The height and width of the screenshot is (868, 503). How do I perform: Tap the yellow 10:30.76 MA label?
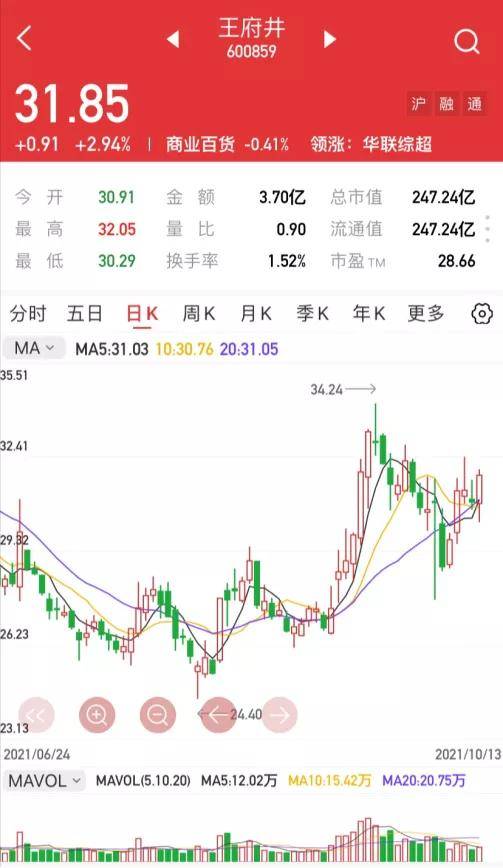(x=184, y=349)
